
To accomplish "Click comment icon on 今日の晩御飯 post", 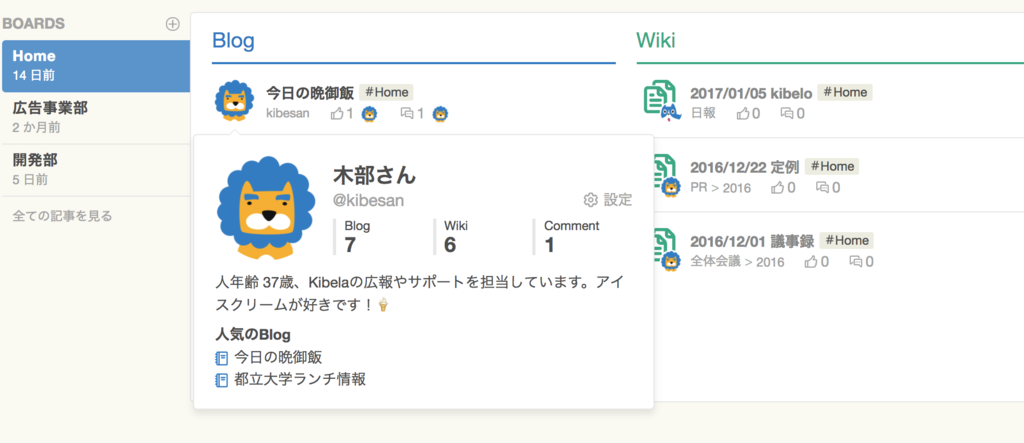I will (x=407, y=114).
